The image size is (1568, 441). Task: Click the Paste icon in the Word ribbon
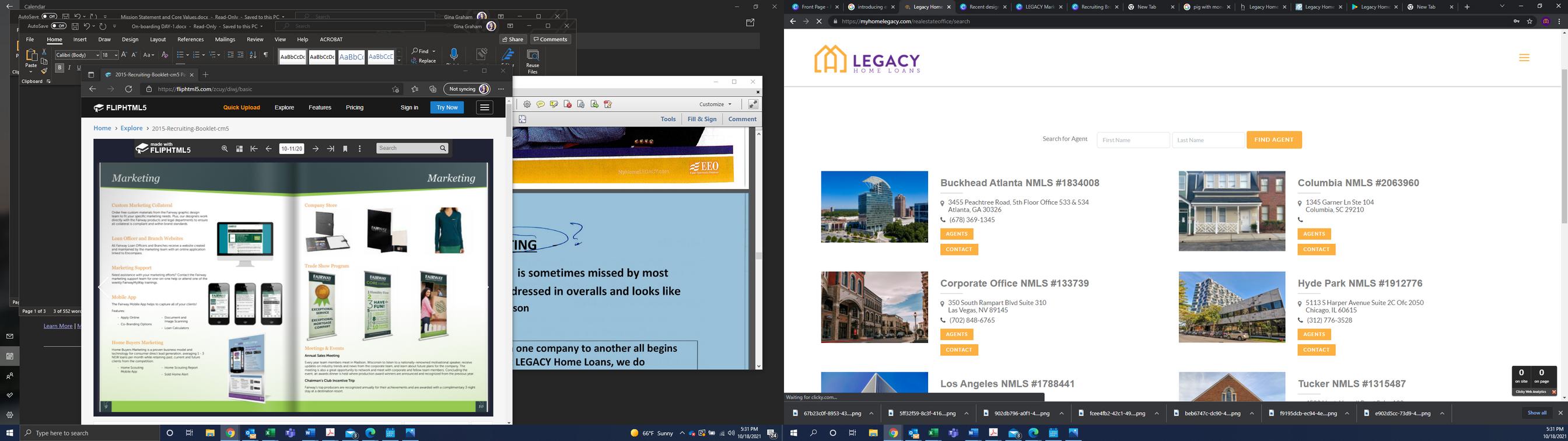tap(31, 55)
